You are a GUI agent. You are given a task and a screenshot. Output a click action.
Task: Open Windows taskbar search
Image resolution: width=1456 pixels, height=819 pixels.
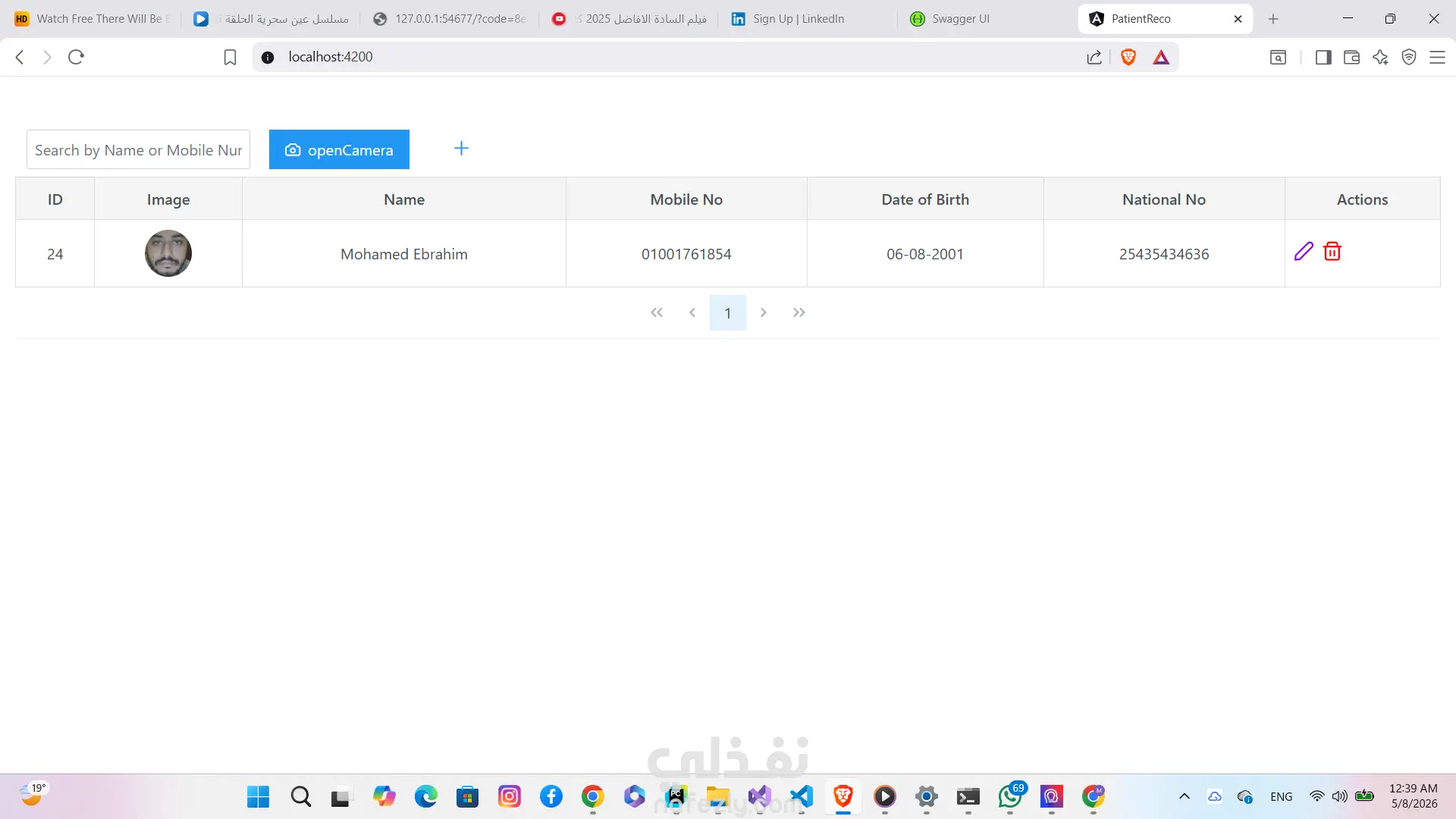click(x=301, y=796)
